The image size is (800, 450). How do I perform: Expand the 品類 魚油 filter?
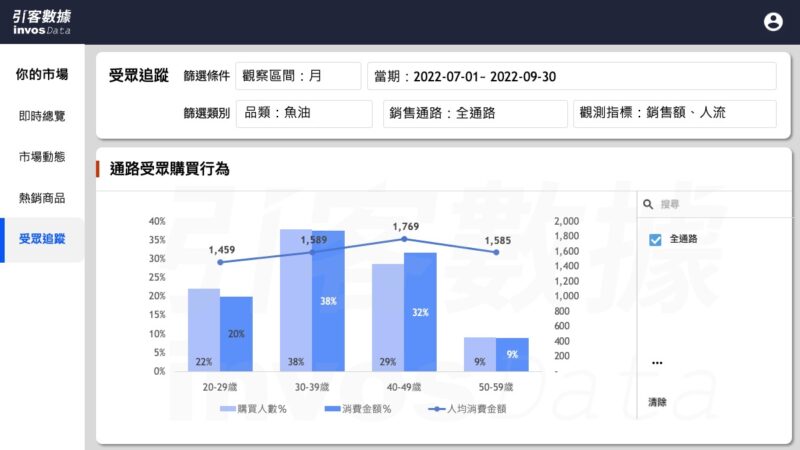304,113
